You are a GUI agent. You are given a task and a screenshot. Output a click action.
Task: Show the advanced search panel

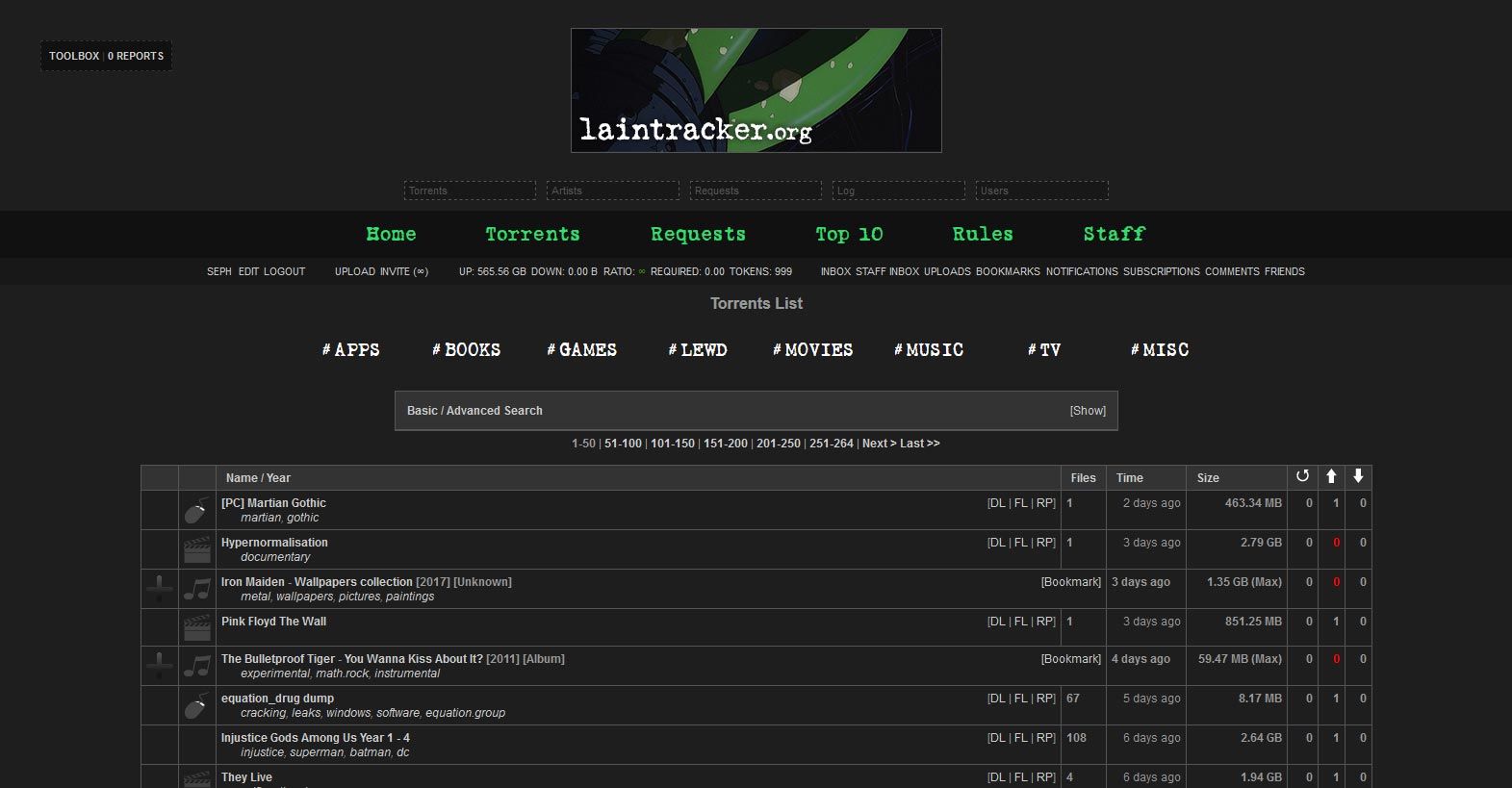tap(1088, 411)
